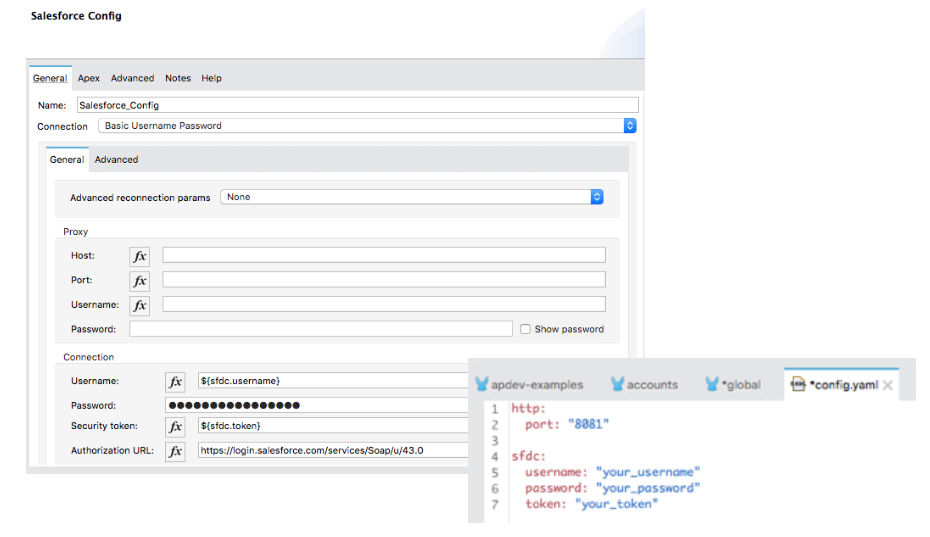Click the Name field with Salesforce_Config
The width and height of the screenshot is (930, 537).
pos(358,105)
